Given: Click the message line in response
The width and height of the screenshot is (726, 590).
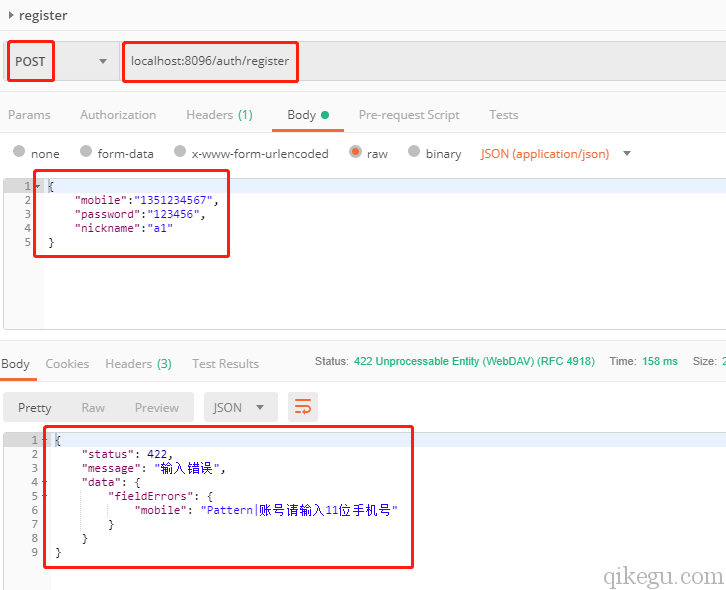Looking at the screenshot, I should [154, 468].
